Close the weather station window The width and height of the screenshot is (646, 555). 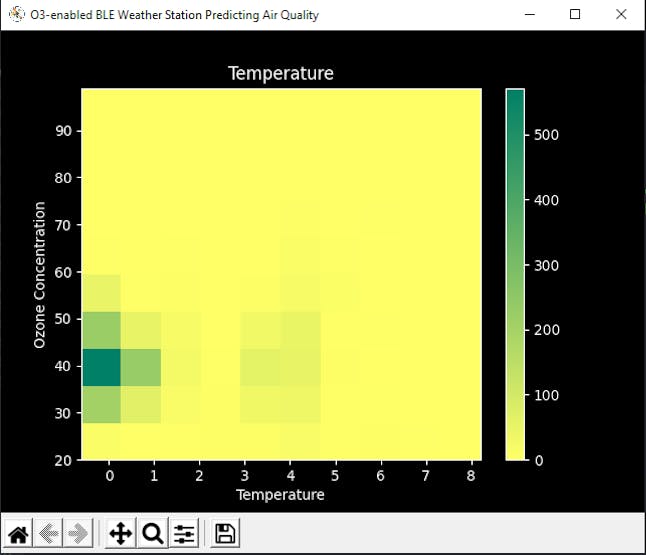click(621, 14)
